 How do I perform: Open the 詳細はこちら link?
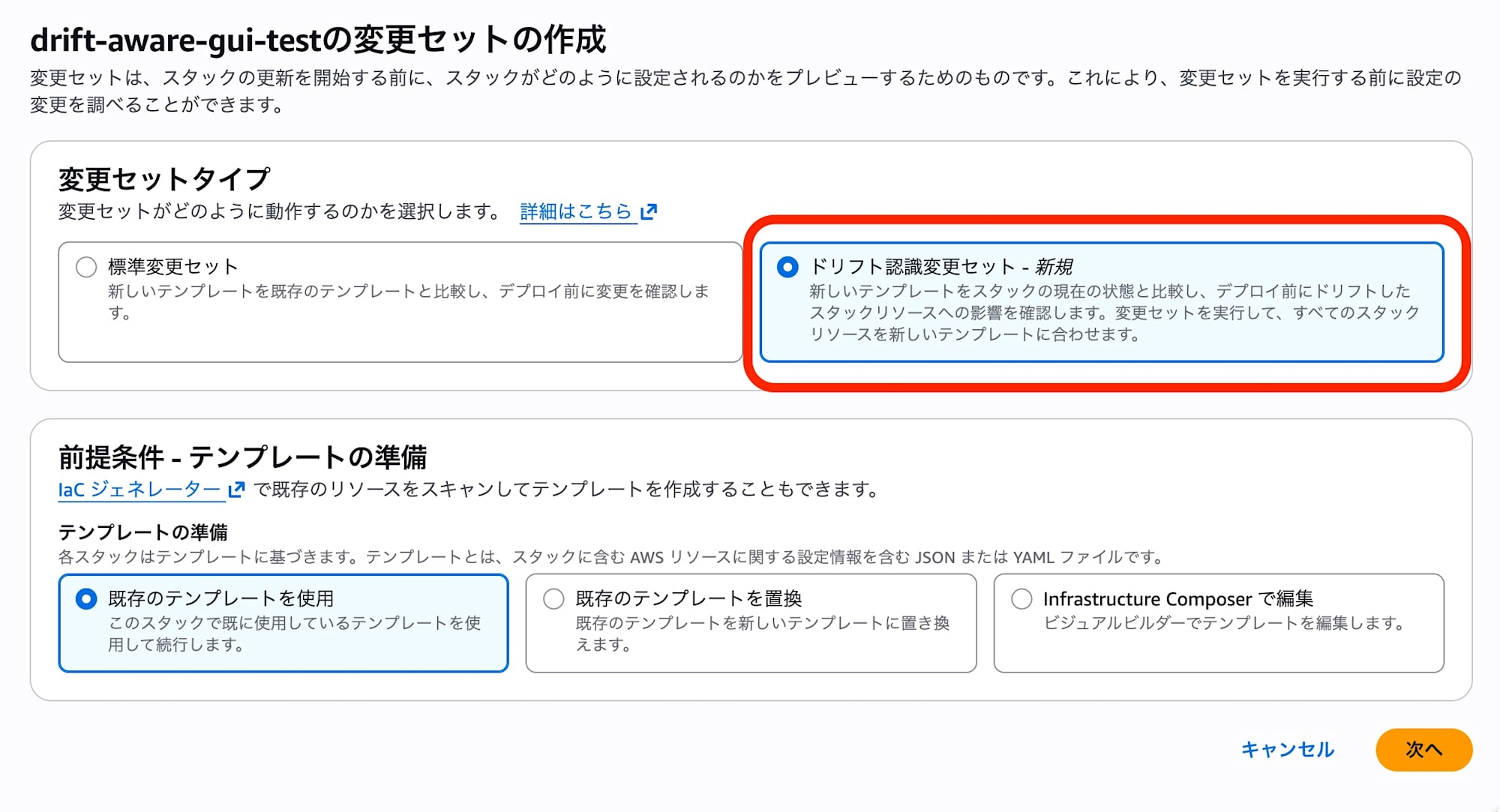pyautogui.click(x=576, y=211)
